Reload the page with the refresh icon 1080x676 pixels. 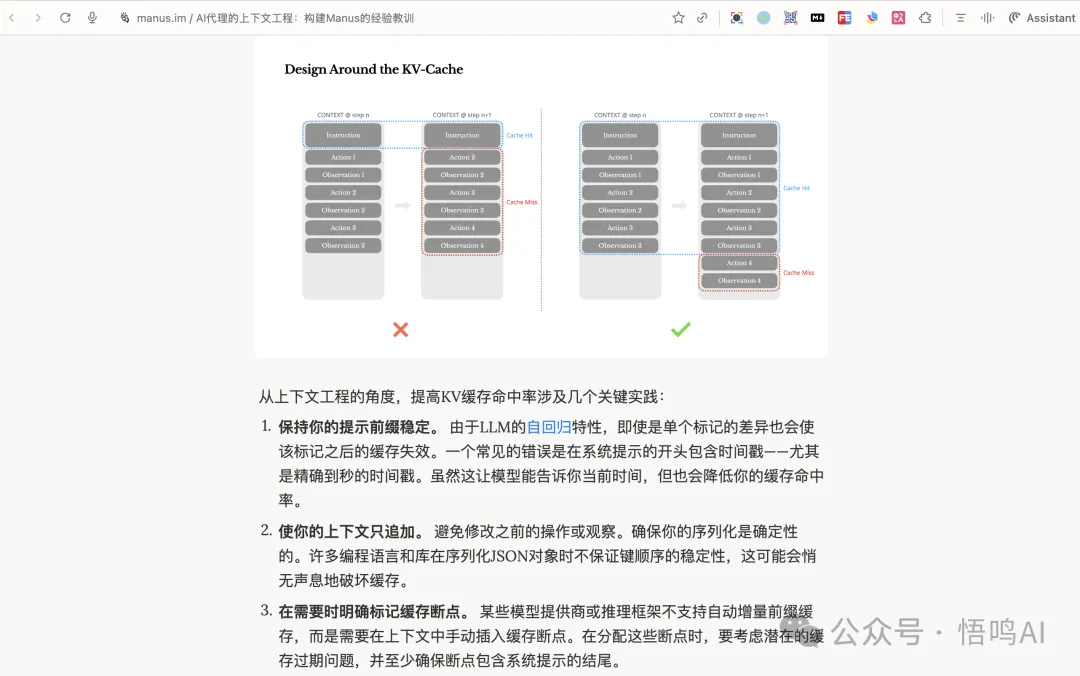click(x=65, y=18)
